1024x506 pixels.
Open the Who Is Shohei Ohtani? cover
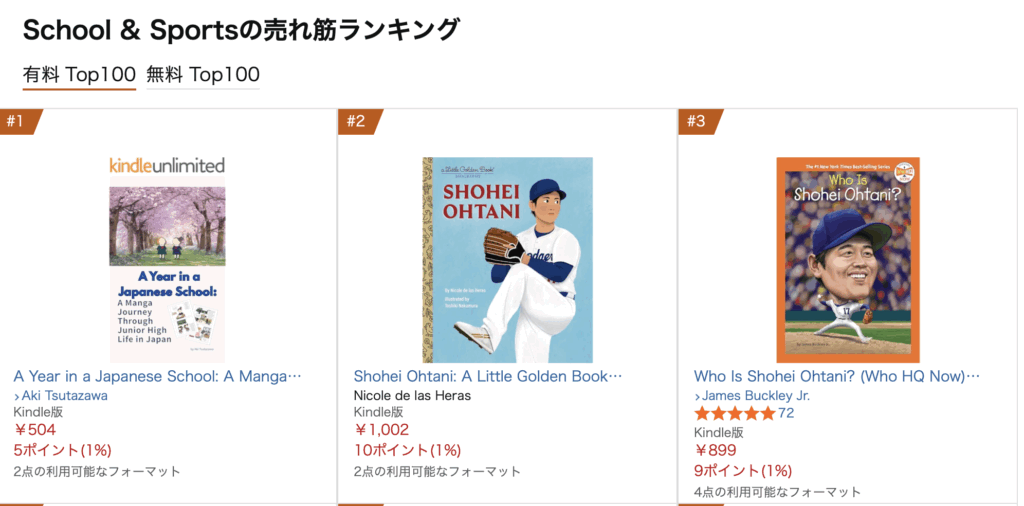pos(848,260)
